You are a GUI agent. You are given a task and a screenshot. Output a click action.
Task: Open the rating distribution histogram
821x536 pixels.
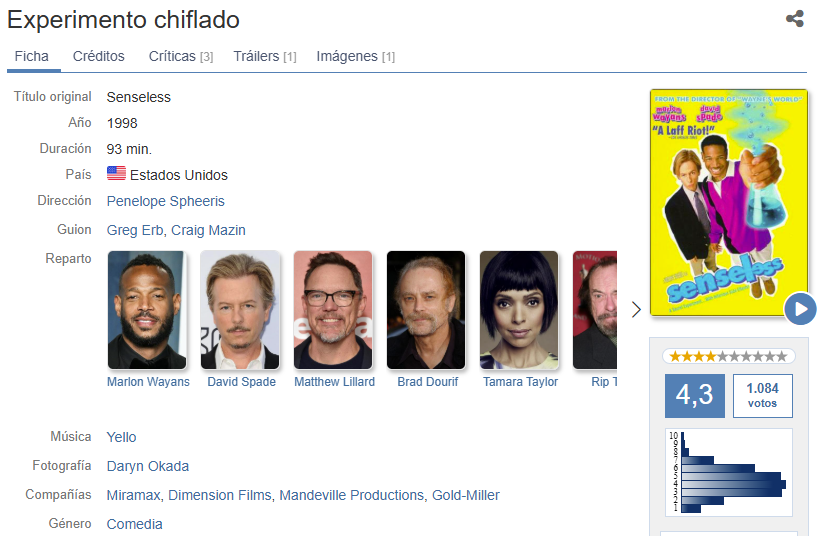728,472
